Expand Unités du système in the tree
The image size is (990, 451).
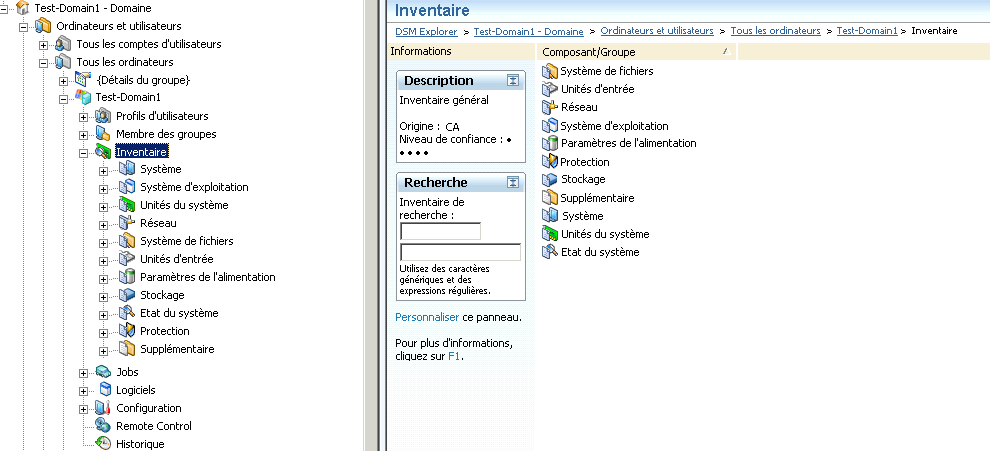pyautogui.click(x=104, y=207)
